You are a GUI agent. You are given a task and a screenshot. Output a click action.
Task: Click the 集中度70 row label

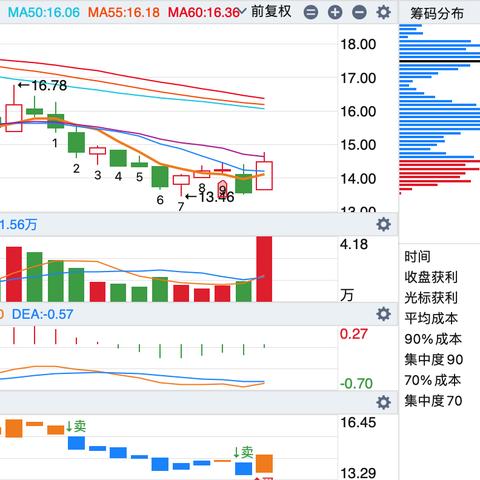[433, 401]
